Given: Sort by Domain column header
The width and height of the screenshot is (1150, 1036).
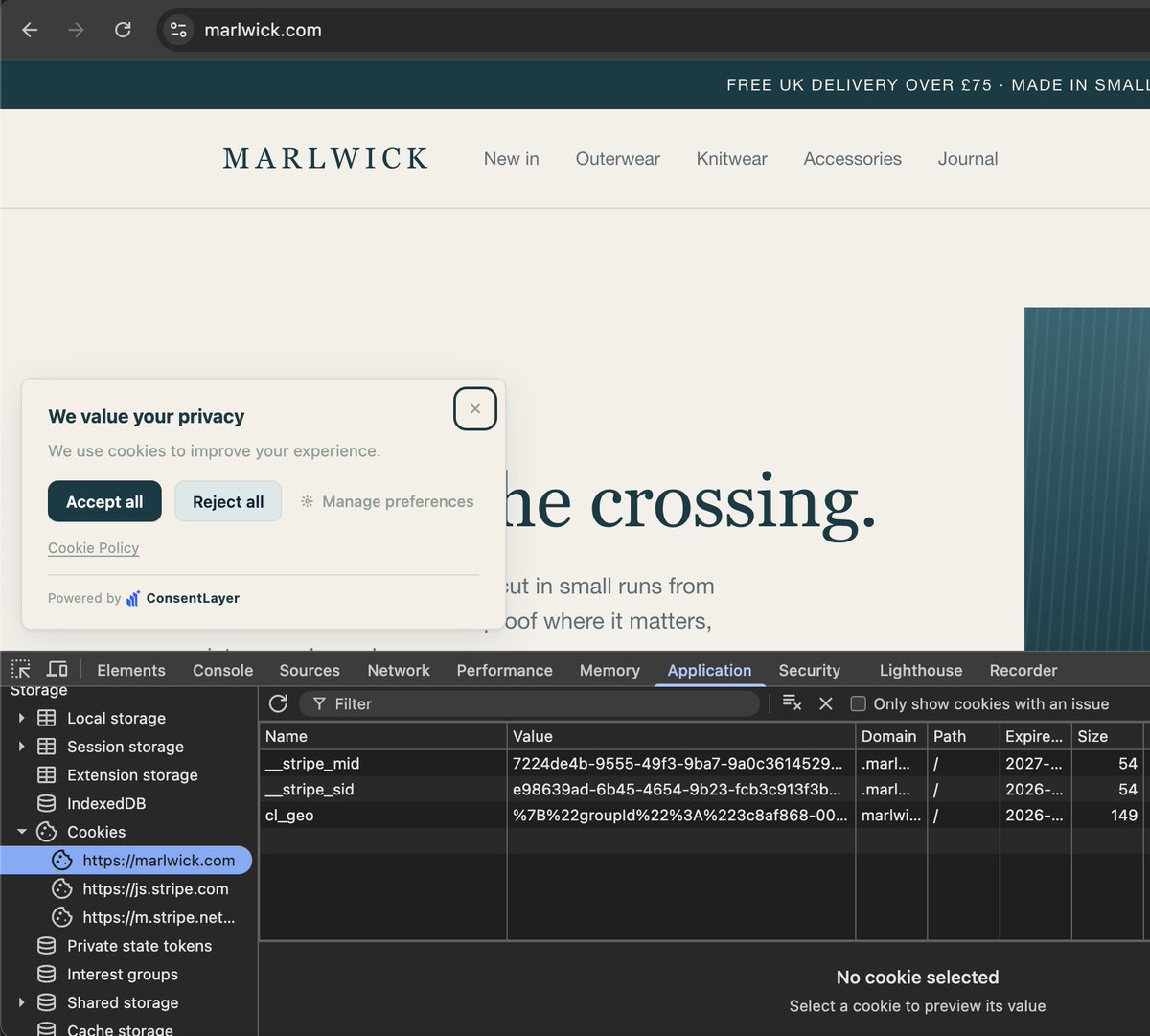Looking at the screenshot, I should pos(891,736).
